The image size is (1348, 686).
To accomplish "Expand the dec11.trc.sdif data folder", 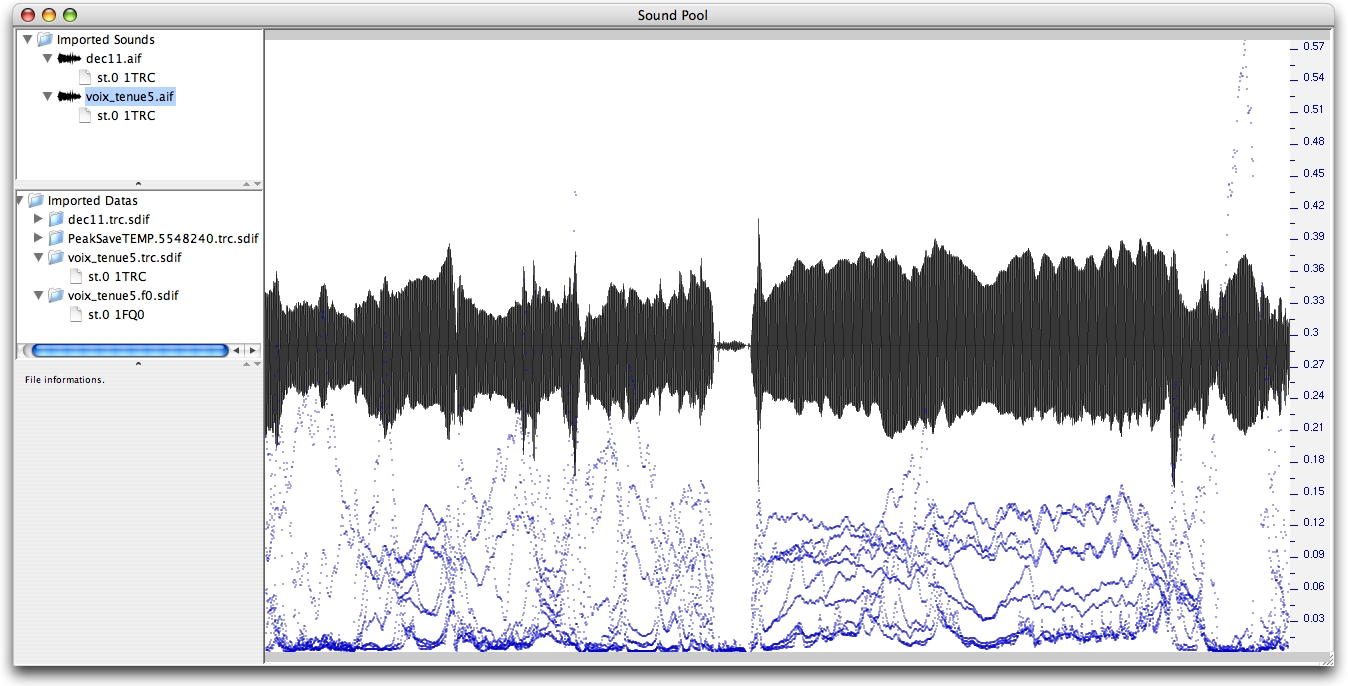I will pyautogui.click(x=39, y=220).
